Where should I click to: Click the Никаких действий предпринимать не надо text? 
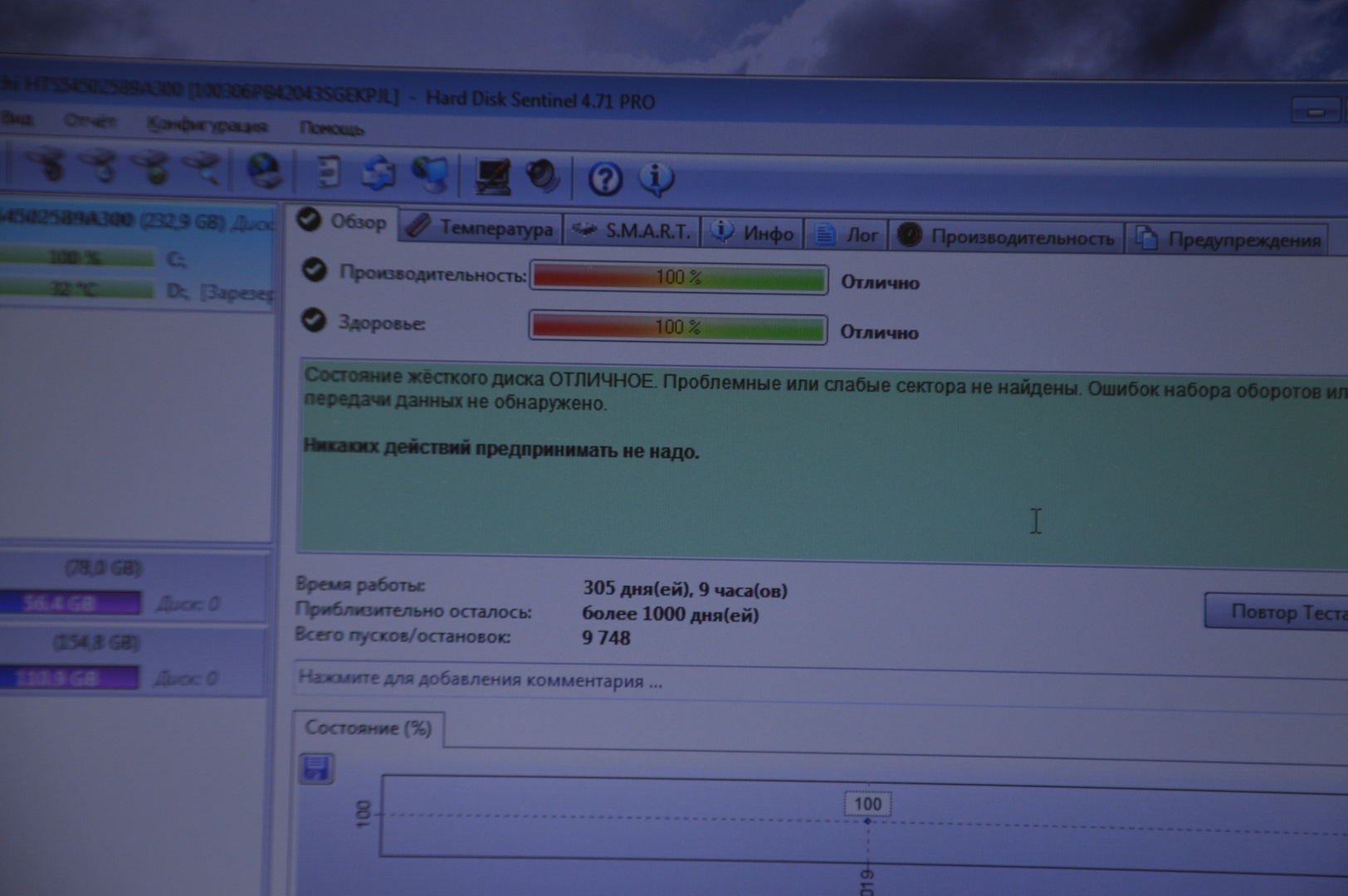(x=501, y=448)
